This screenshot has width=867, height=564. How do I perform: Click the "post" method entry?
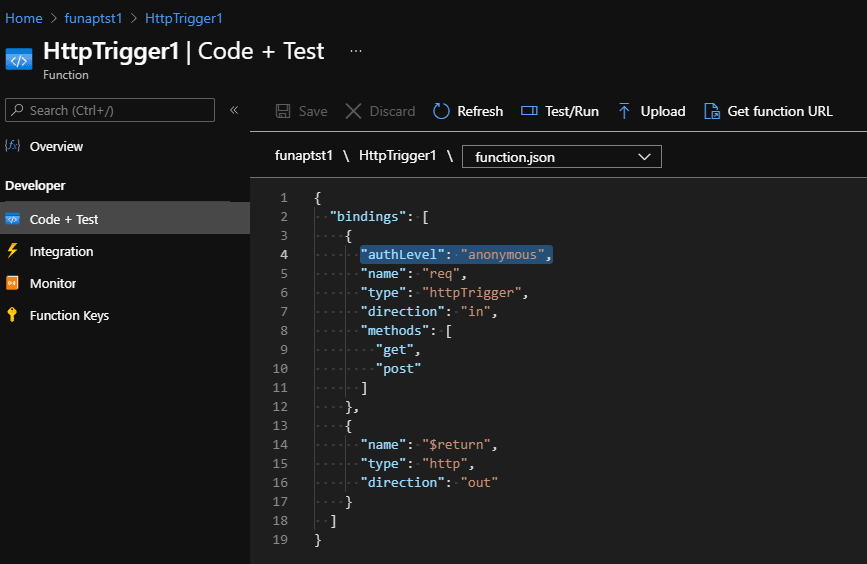pos(399,368)
